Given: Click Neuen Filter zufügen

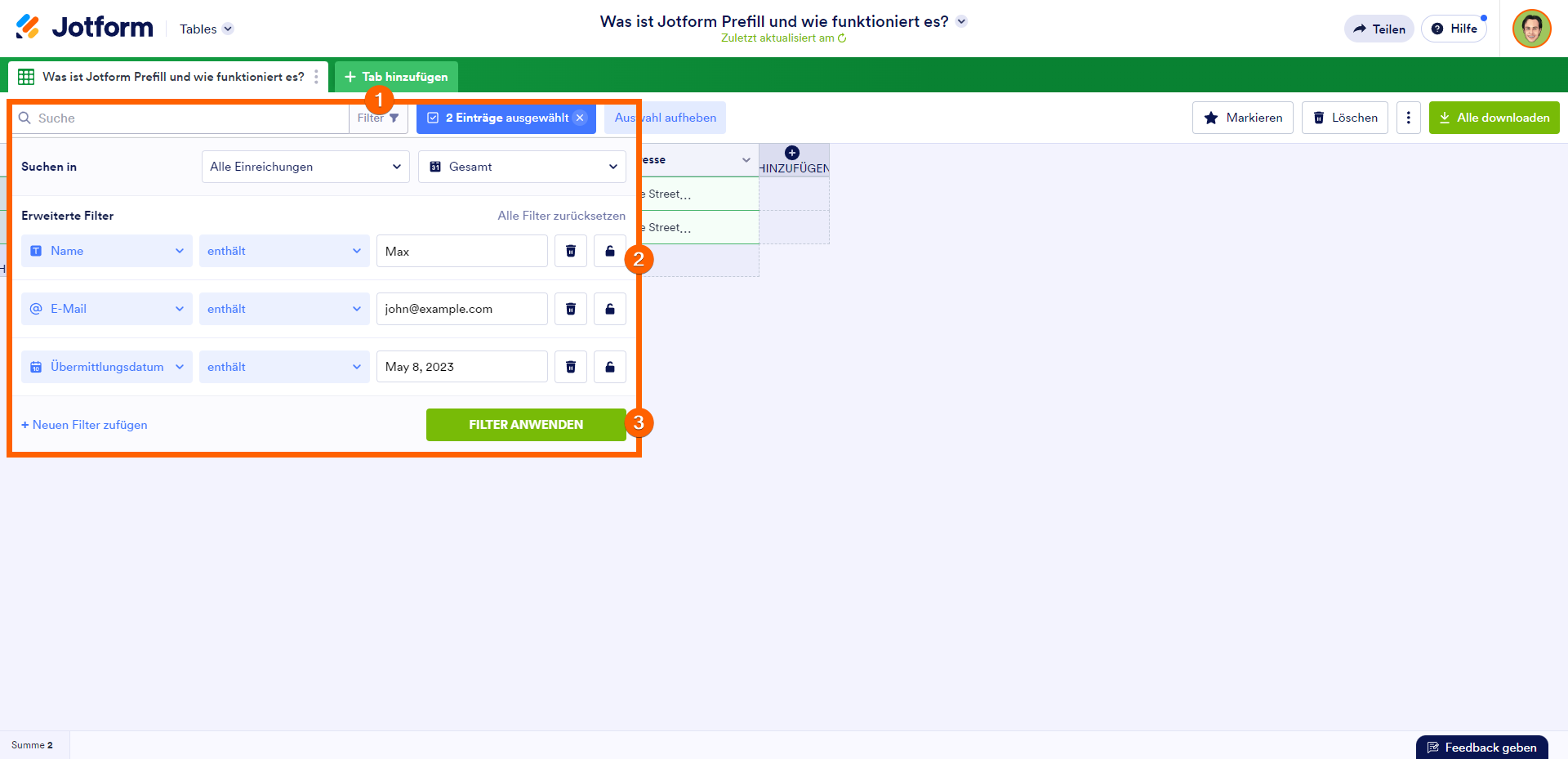Looking at the screenshot, I should click(x=84, y=425).
